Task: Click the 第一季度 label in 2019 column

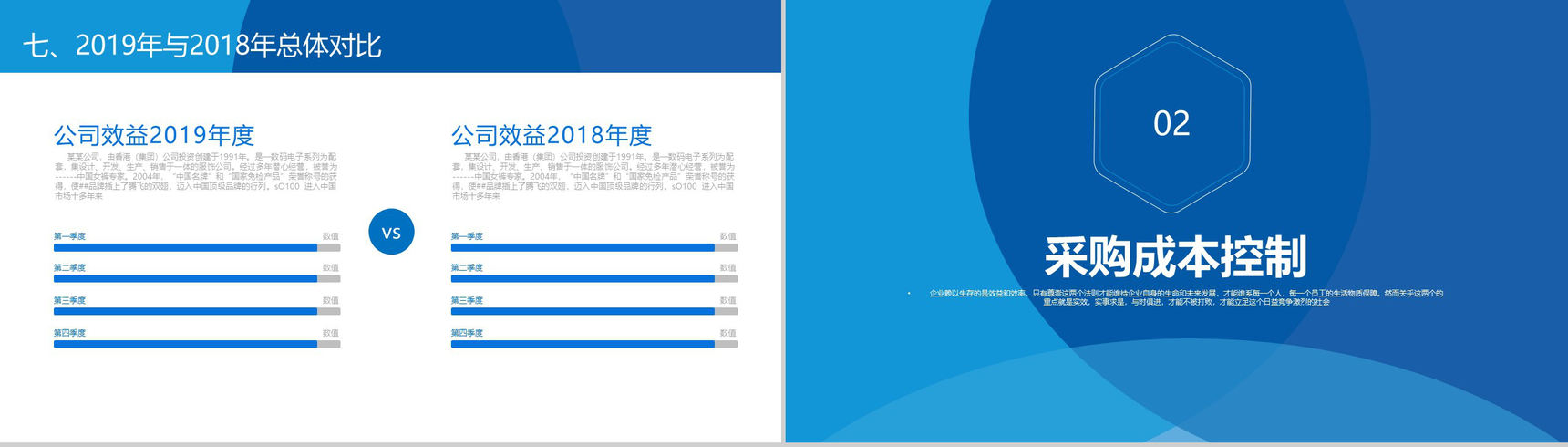Action: click(70, 236)
